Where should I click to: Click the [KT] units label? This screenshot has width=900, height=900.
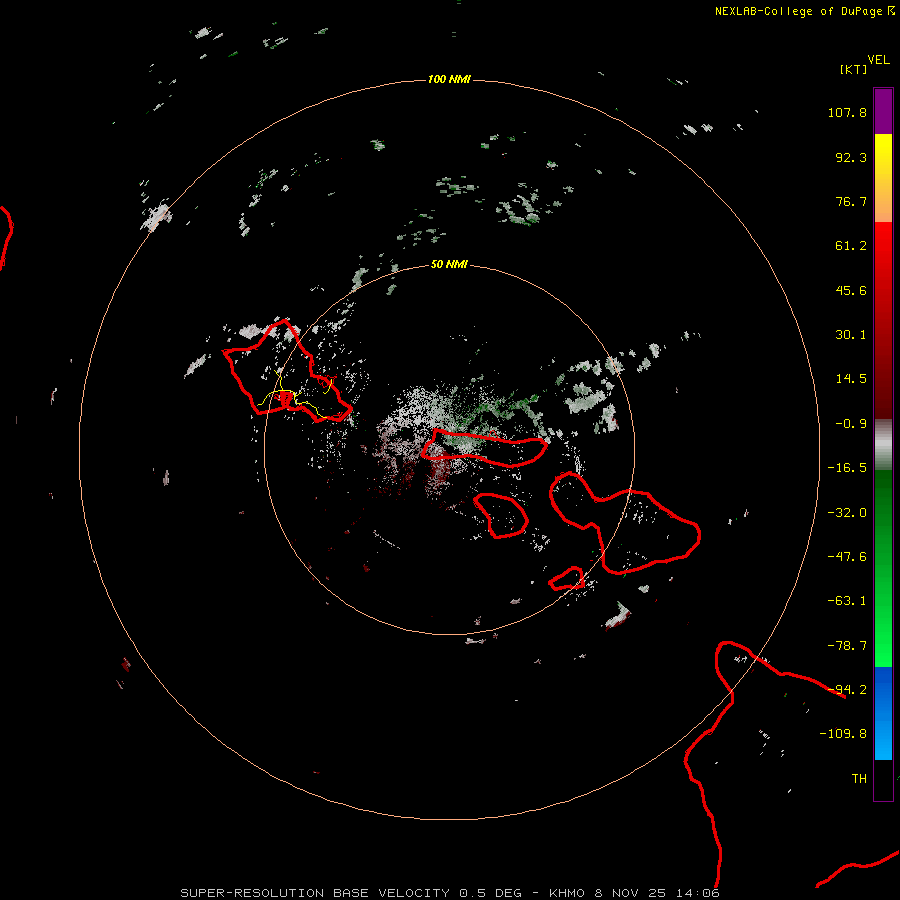853,69
